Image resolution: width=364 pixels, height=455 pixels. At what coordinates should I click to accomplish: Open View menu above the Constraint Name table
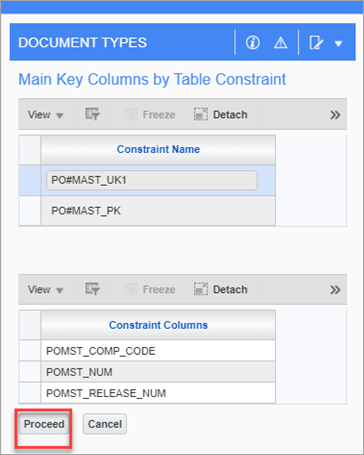[x=45, y=115]
